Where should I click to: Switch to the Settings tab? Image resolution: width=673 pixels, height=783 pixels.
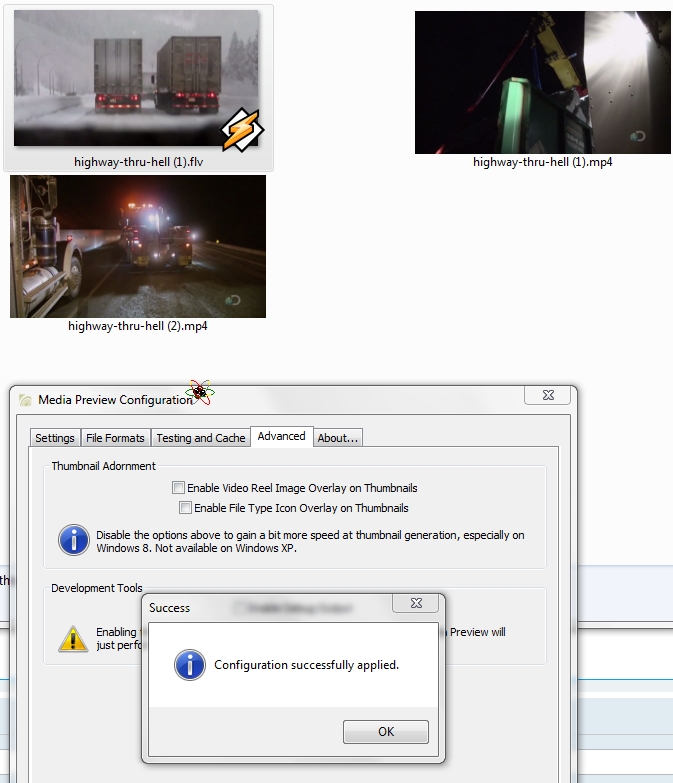pos(55,438)
